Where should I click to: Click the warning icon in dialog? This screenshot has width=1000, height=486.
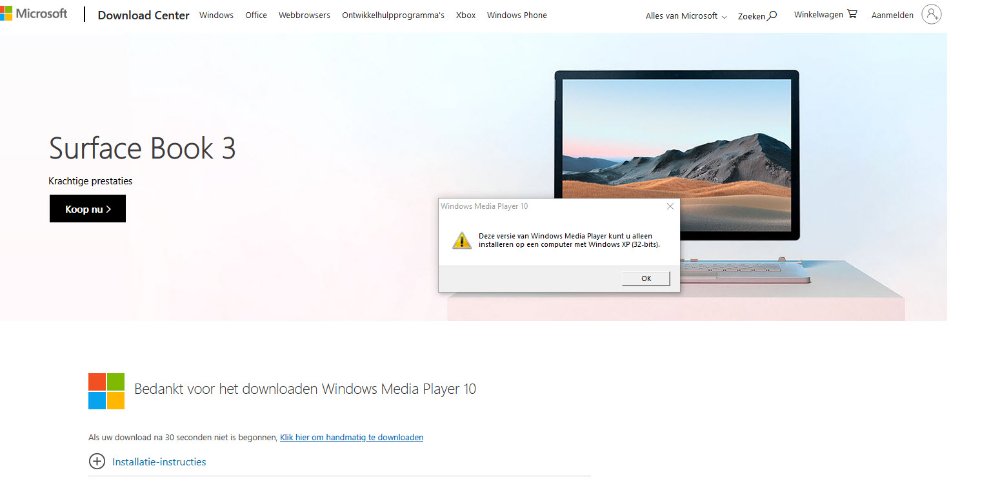click(460, 240)
